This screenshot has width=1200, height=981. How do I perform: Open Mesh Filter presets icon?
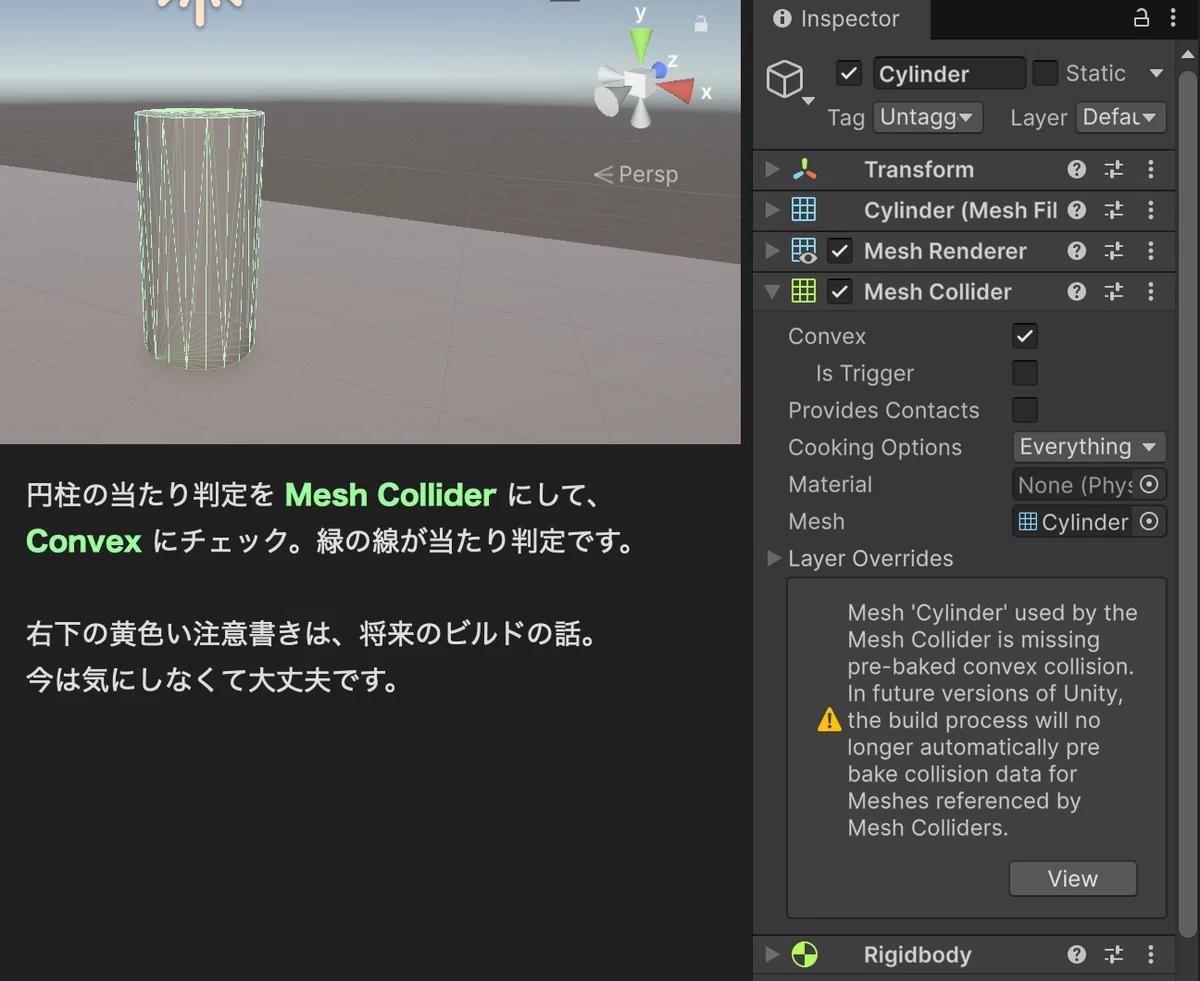[1114, 210]
